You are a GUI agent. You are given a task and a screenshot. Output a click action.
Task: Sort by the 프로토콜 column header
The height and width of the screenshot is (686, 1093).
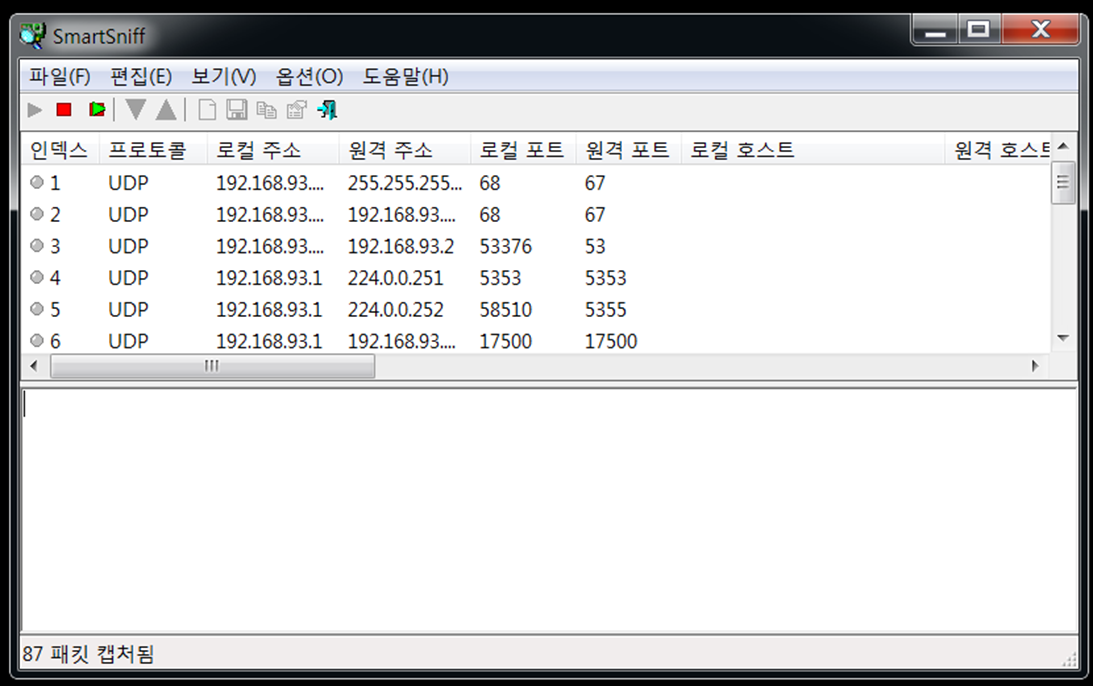(153, 150)
